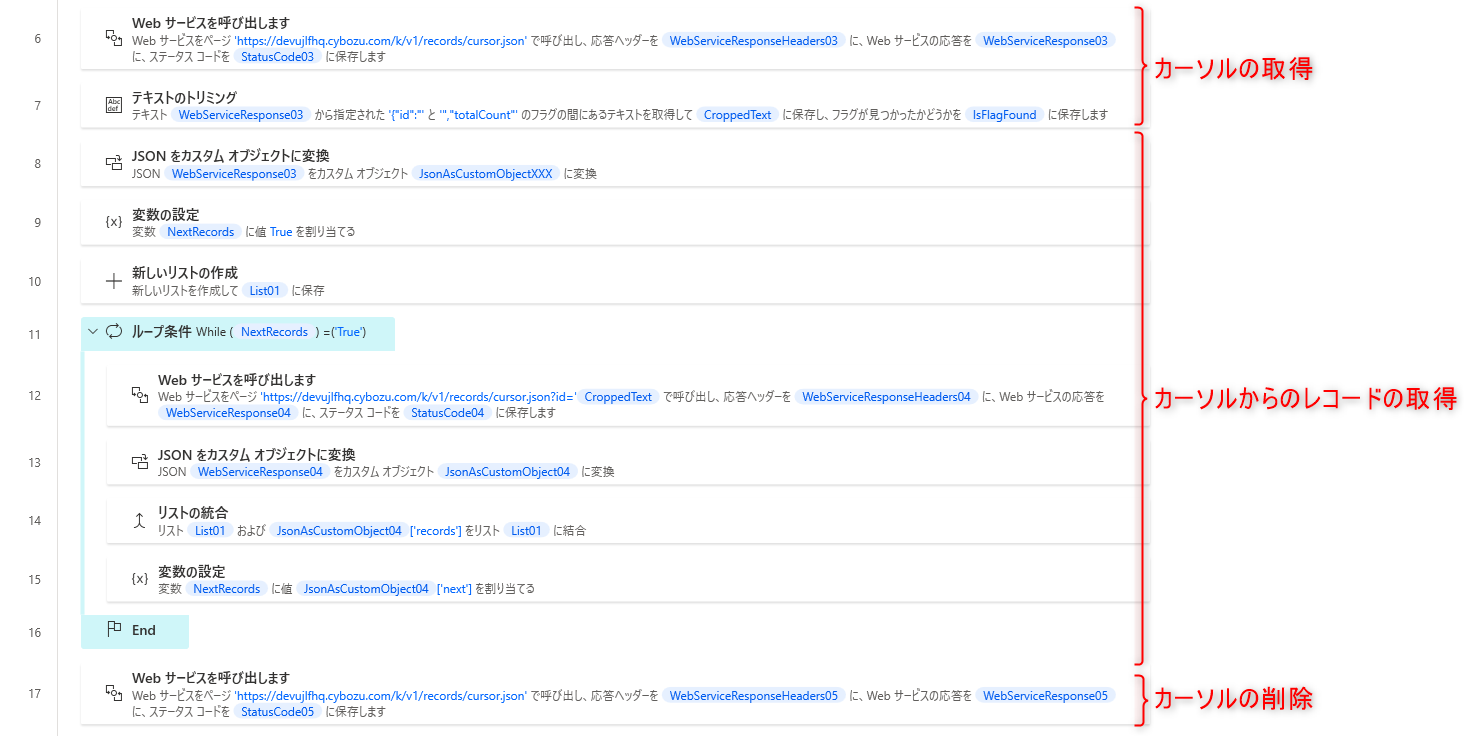Select the WebServiceResponse03 chip in step 8
1483x736 pixels.
tap(233, 174)
